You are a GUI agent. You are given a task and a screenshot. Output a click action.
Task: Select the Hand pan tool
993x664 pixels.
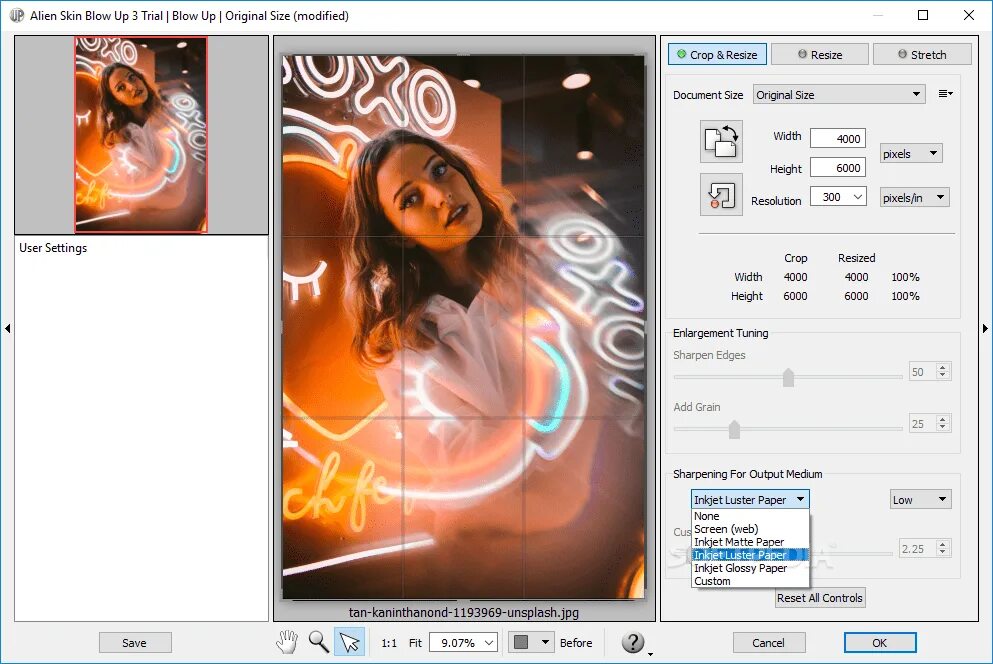288,642
